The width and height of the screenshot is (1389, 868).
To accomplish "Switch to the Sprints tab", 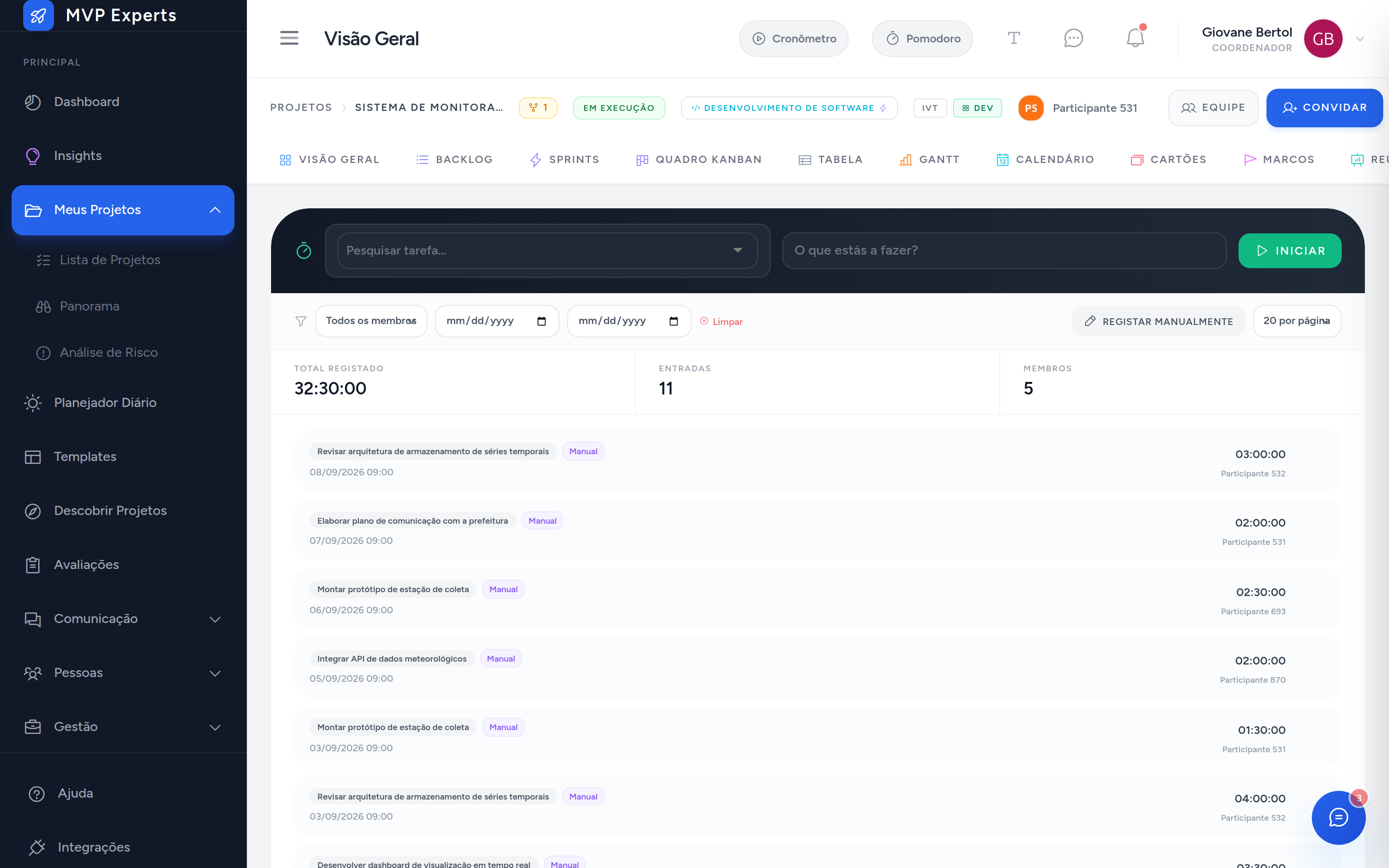I will (564, 160).
